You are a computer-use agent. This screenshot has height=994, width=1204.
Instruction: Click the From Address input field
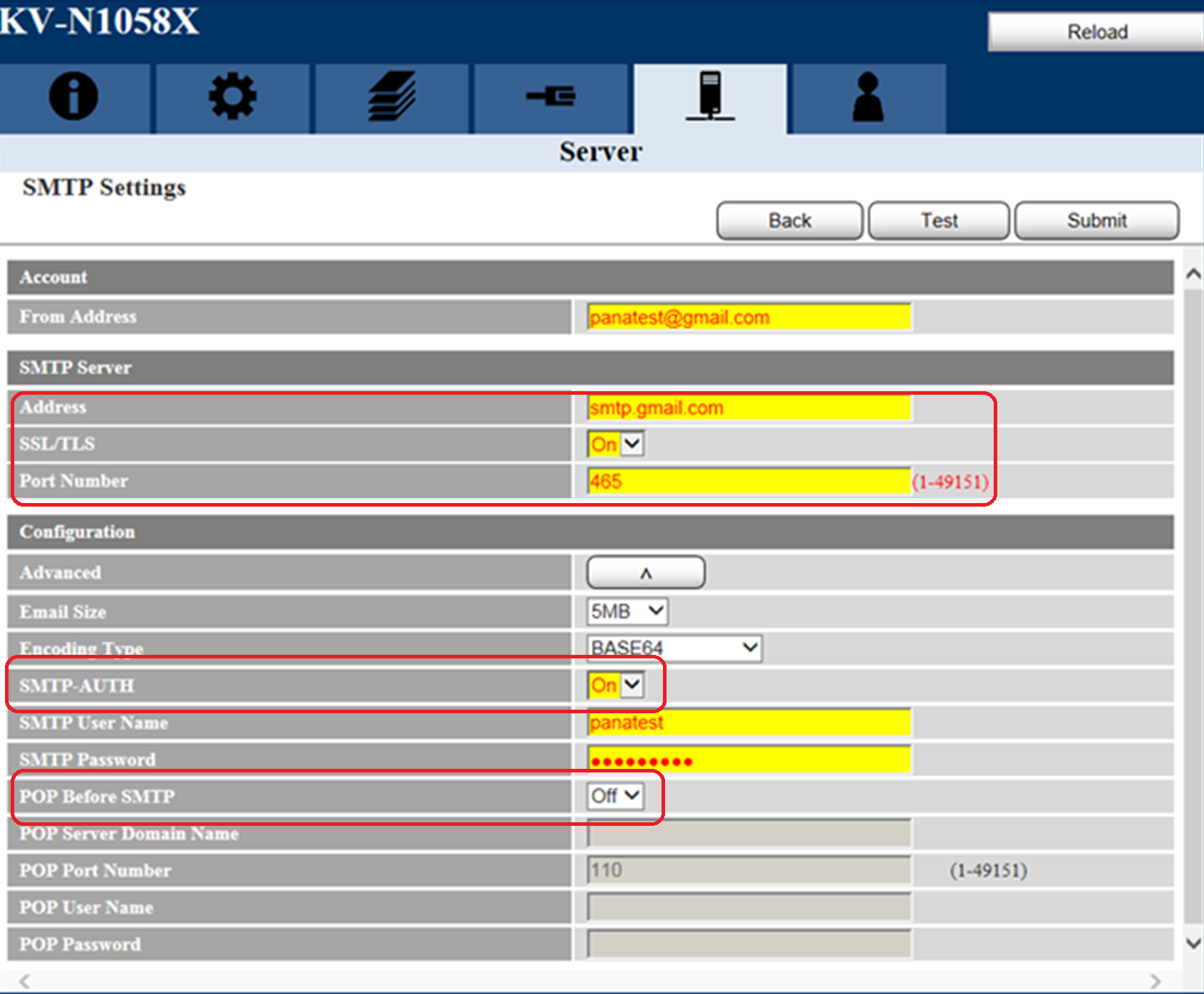click(x=749, y=317)
